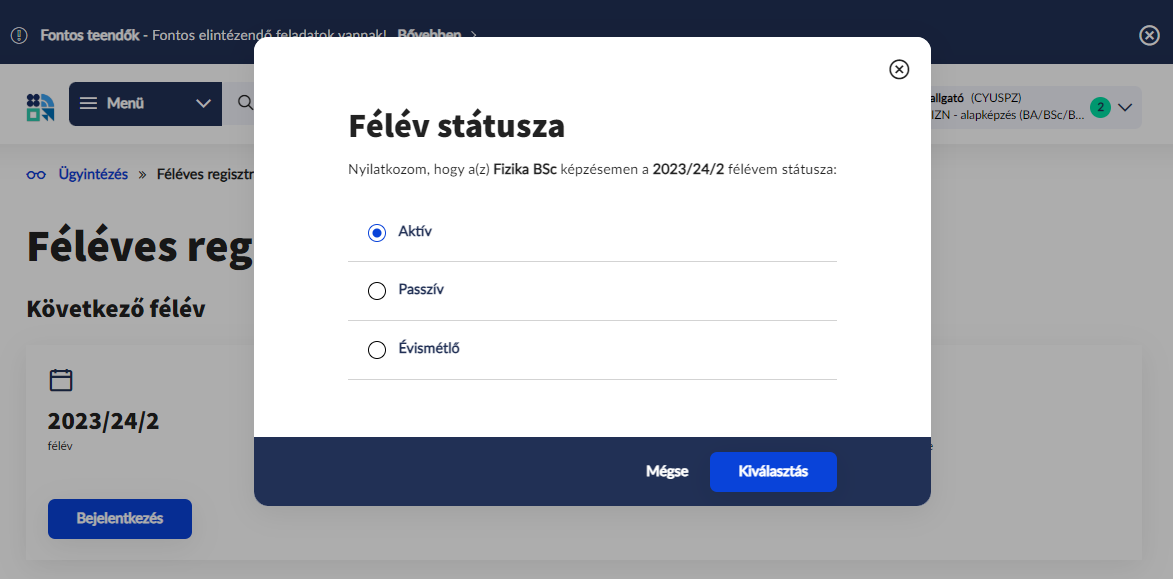Screen dimensions: 1173x579
Task: Click the Neptun logo icon
Action: [x=41, y=105]
